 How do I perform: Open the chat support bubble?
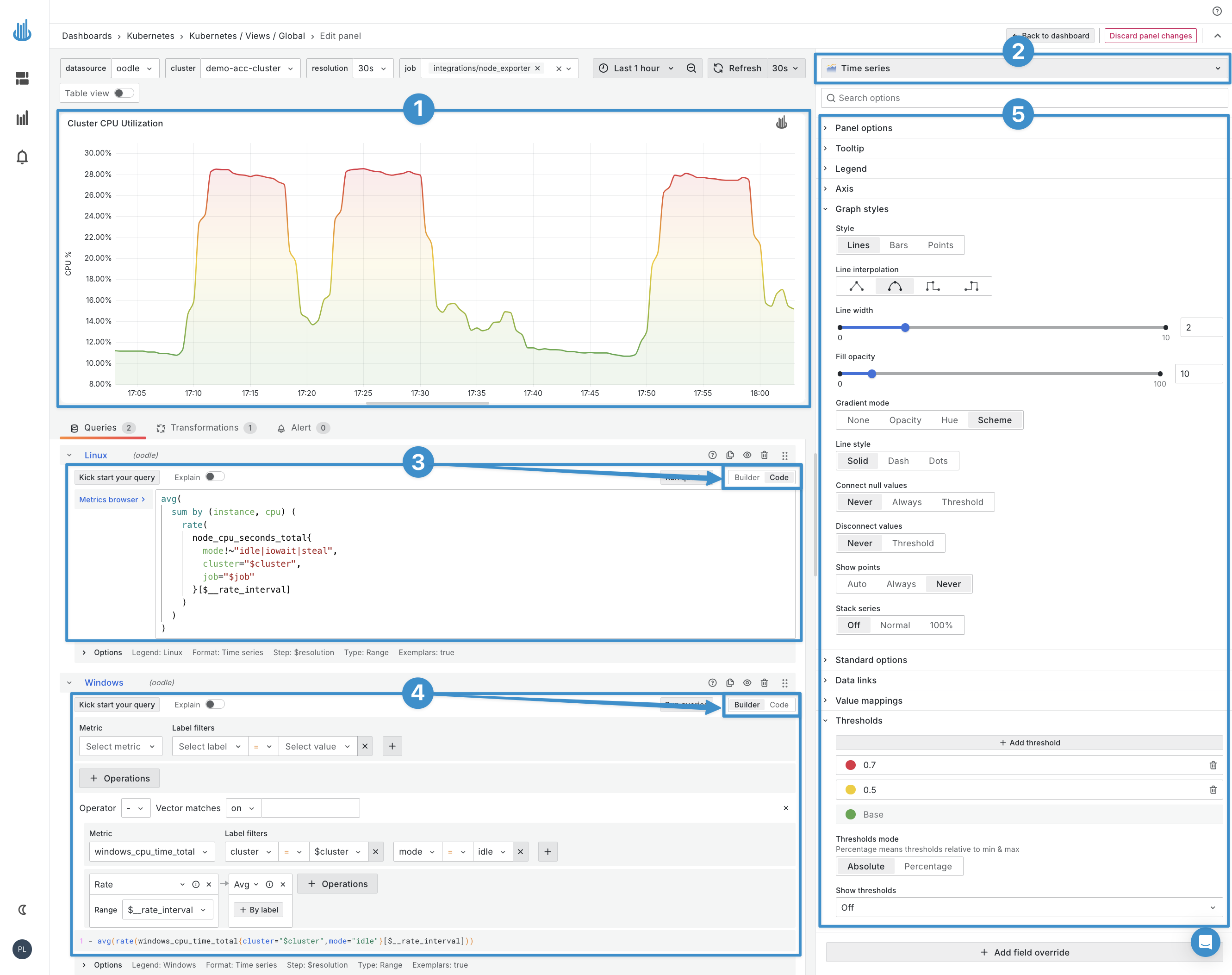1205,942
